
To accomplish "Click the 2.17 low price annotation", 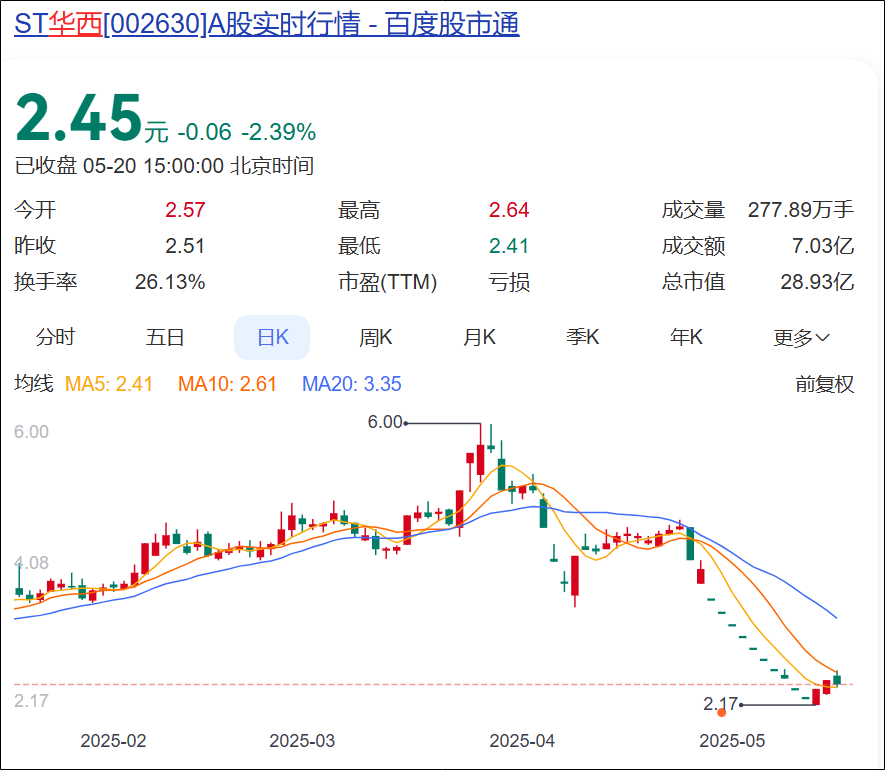I will [720, 704].
